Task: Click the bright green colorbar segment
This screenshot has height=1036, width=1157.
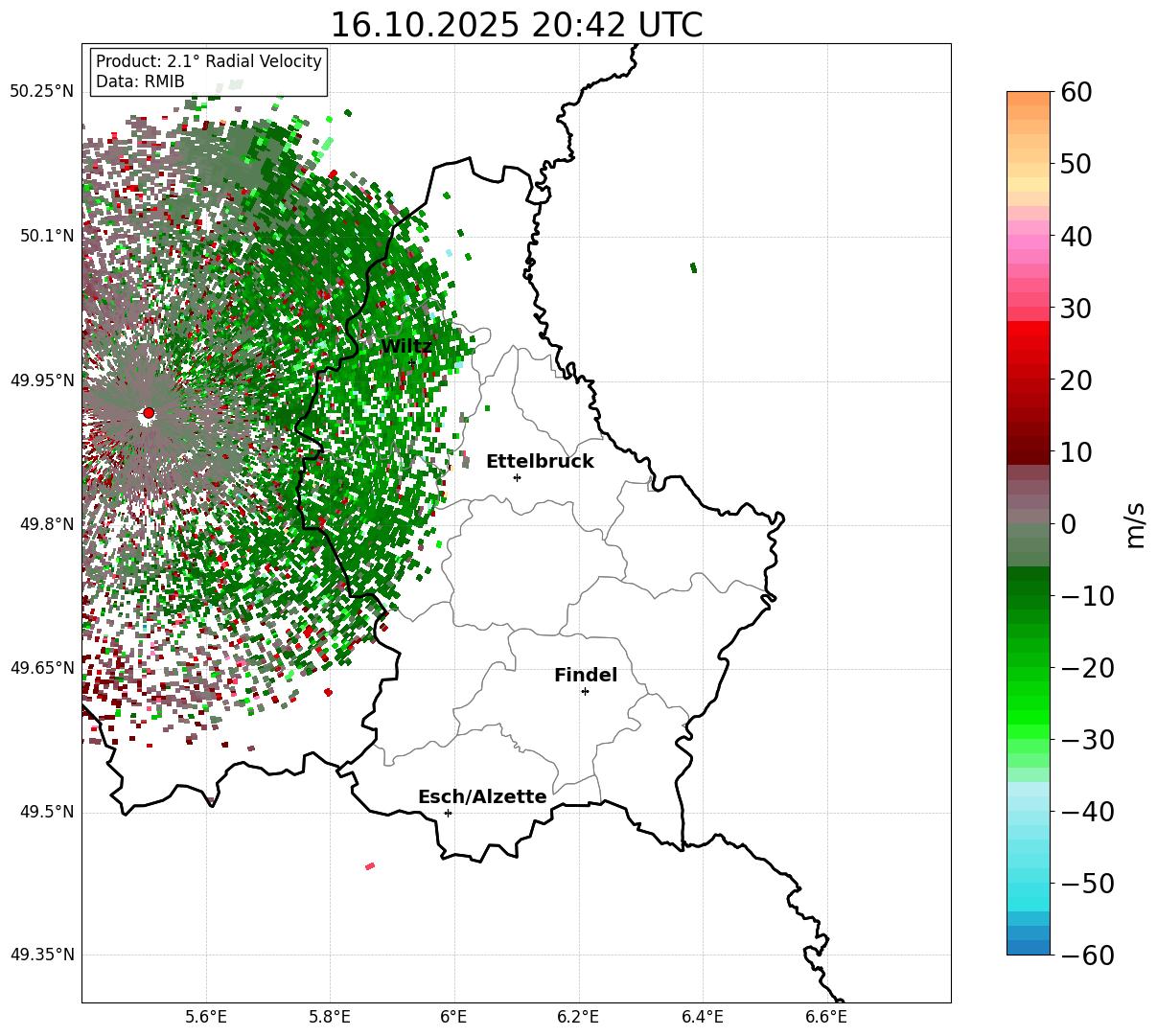Action: point(1029,717)
